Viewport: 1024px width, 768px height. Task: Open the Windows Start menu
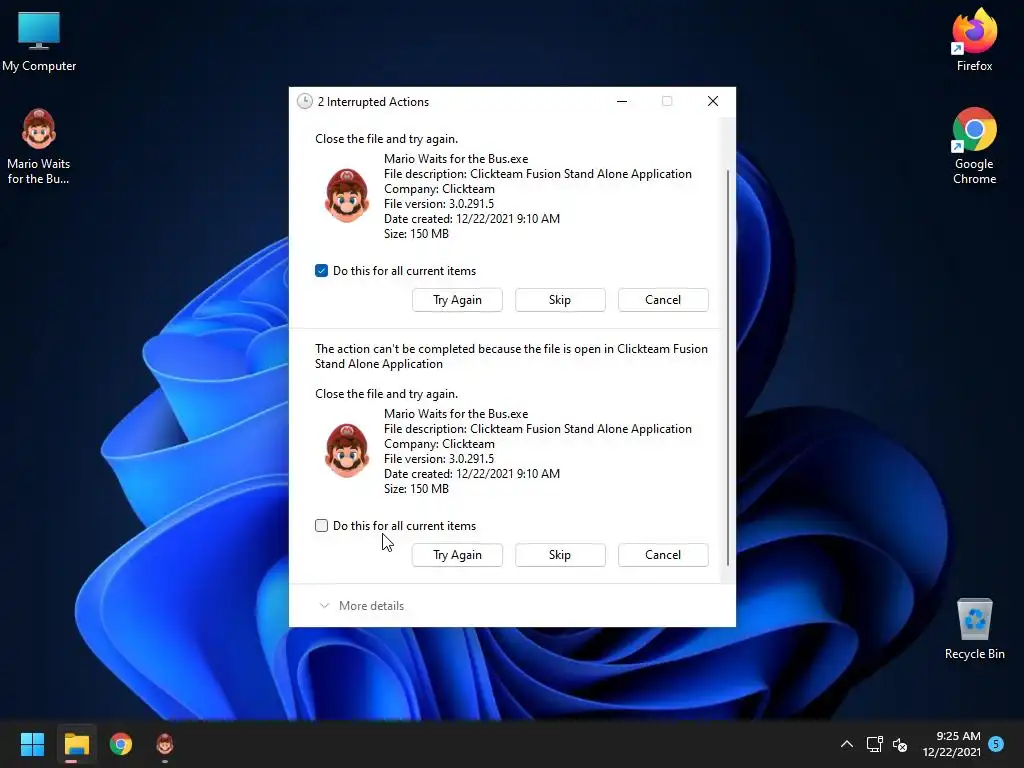coord(32,744)
